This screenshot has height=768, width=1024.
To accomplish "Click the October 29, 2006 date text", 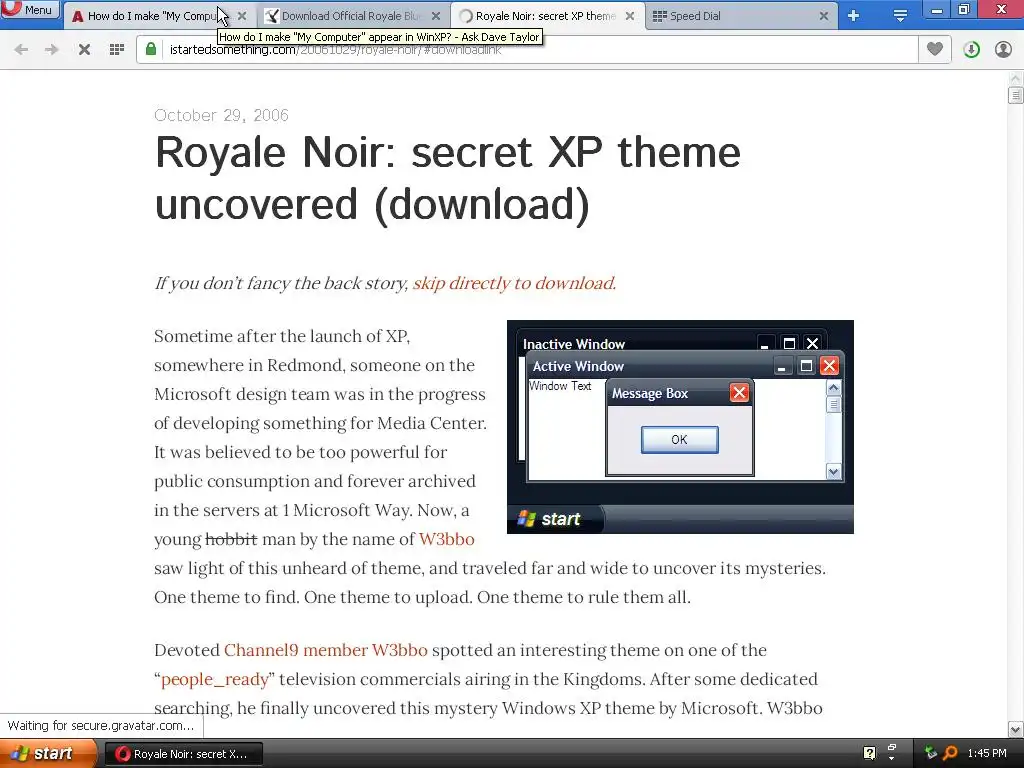I will 221,115.
